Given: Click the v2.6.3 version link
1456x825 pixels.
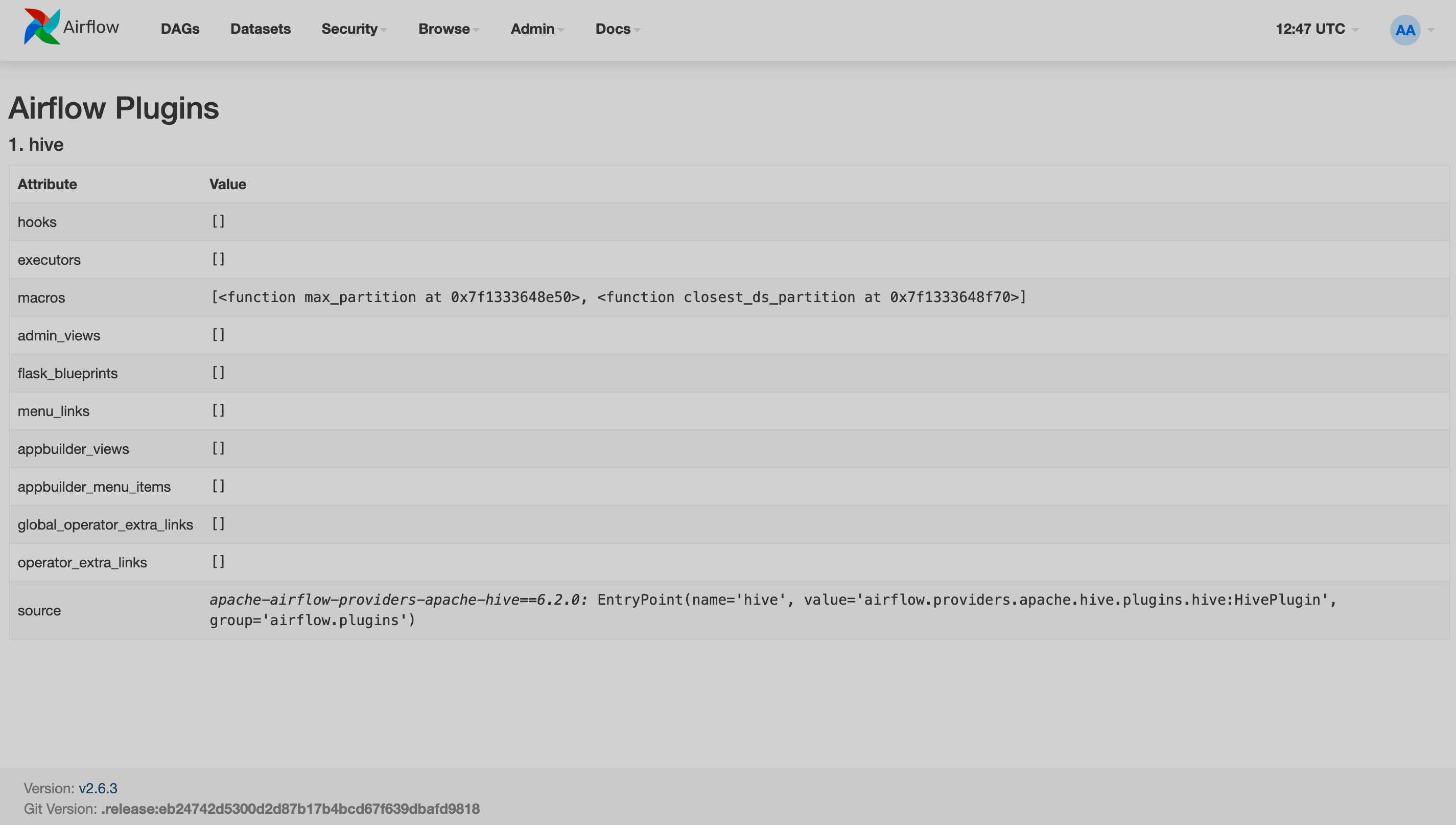Looking at the screenshot, I should [98, 788].
